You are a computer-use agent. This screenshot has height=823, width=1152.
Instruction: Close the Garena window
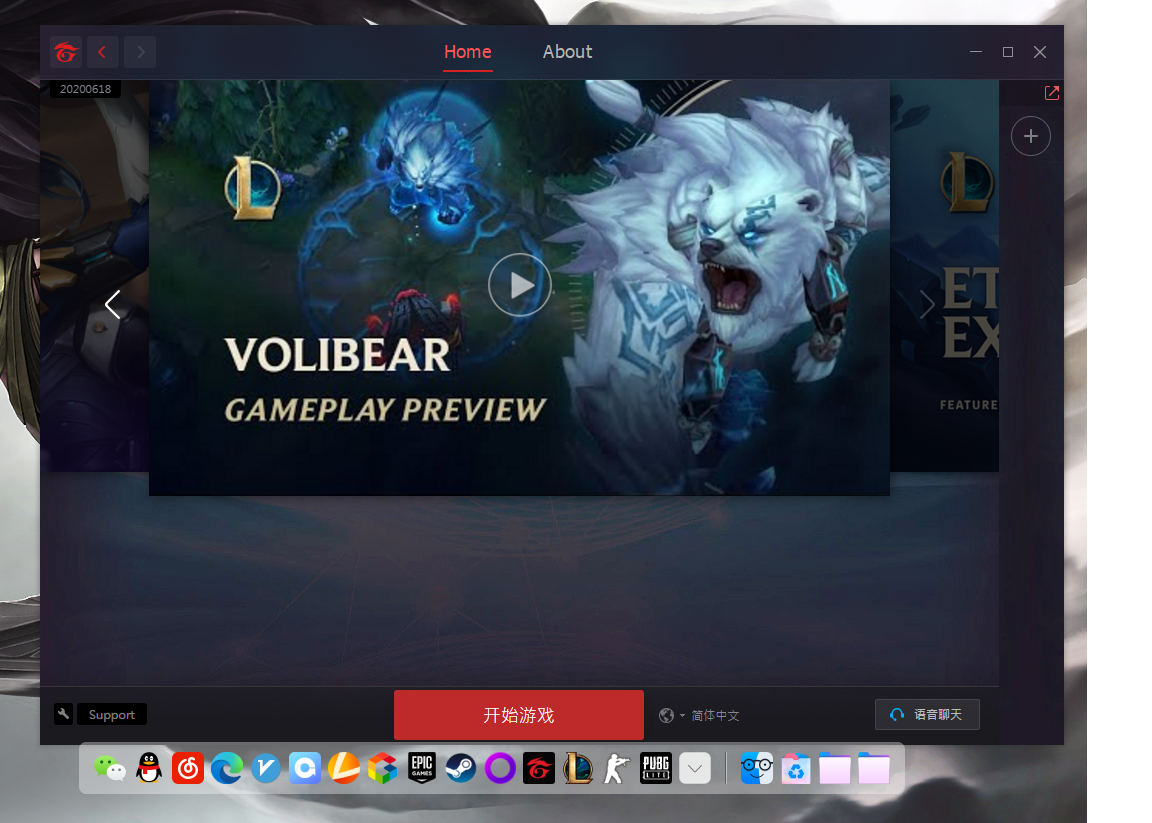(1040, 52)
